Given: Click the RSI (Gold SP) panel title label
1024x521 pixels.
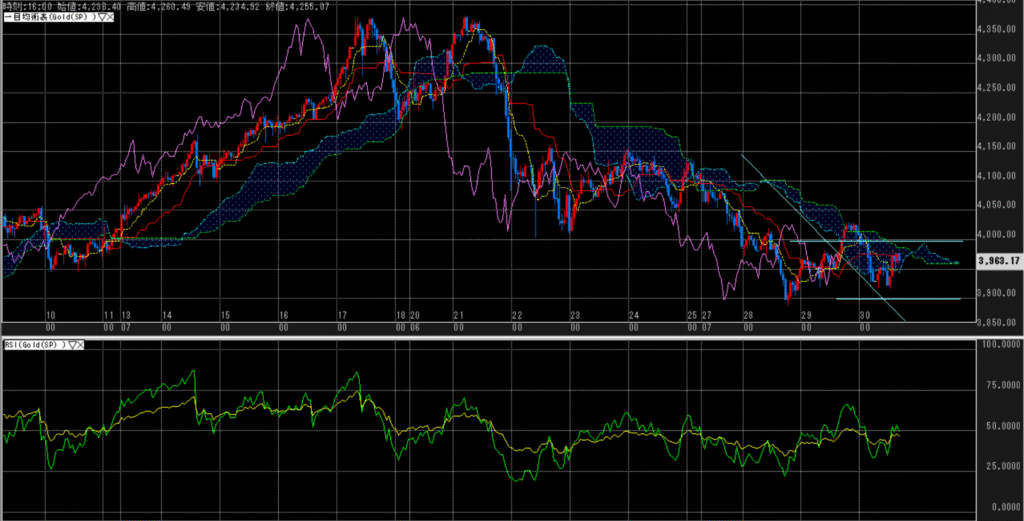Looking at the screenshot, I should click(x=32, y=345).
